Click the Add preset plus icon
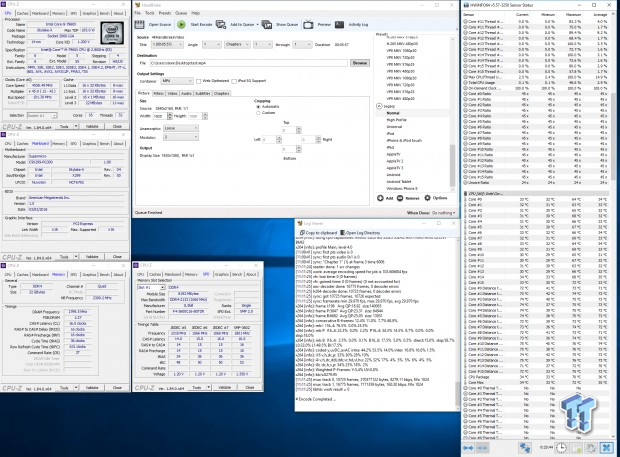 tap(380, 198)
